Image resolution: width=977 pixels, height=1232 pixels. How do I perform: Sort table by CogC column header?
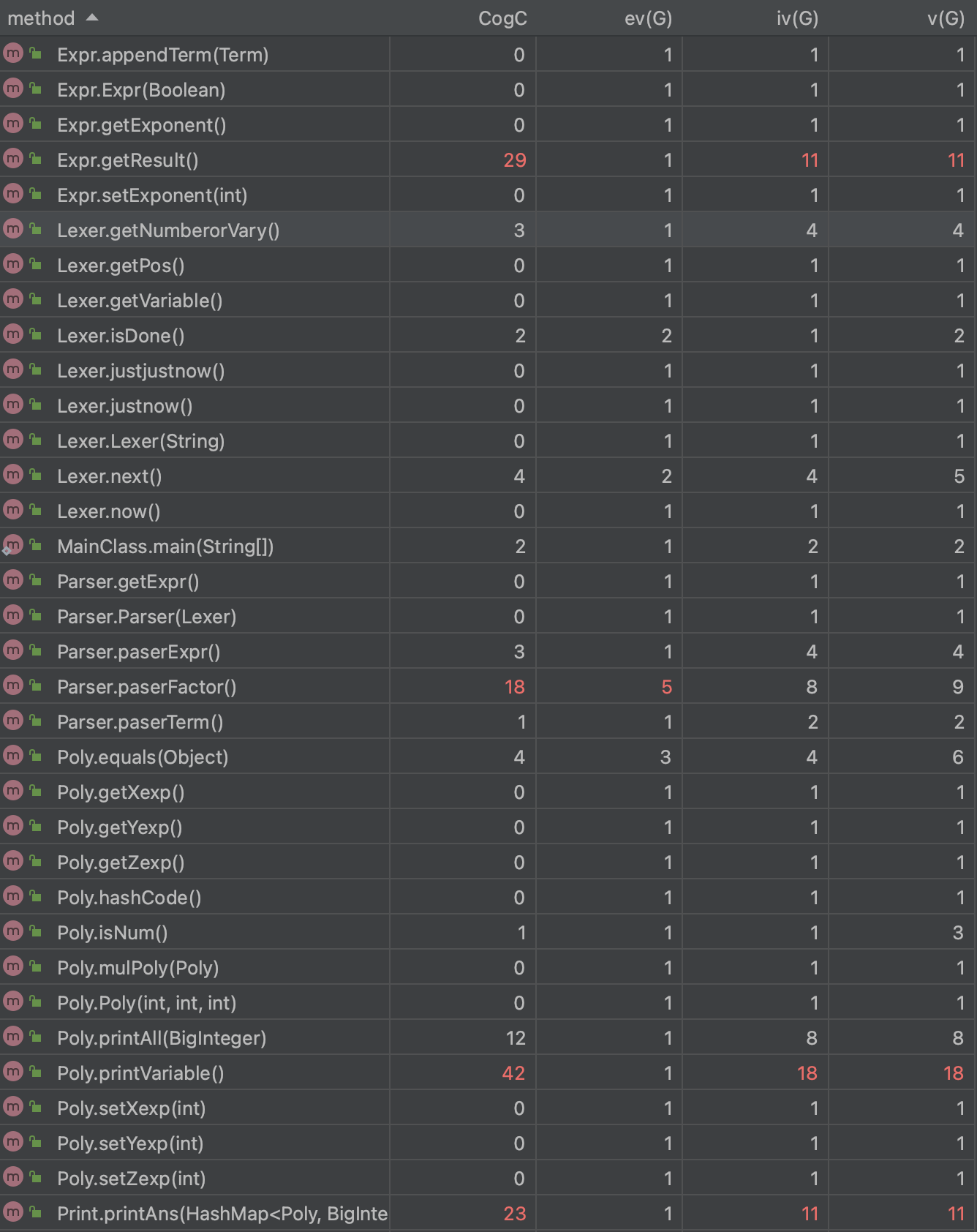(x=502, y=18)
